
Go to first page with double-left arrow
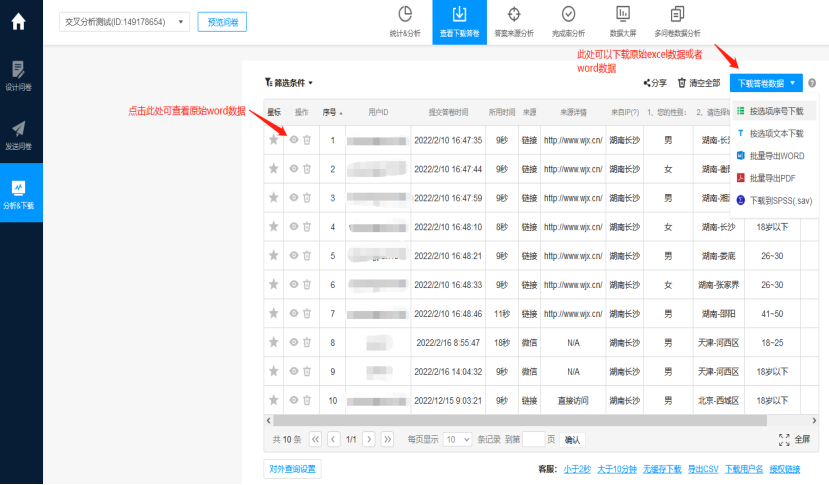[x=316, y=440]
